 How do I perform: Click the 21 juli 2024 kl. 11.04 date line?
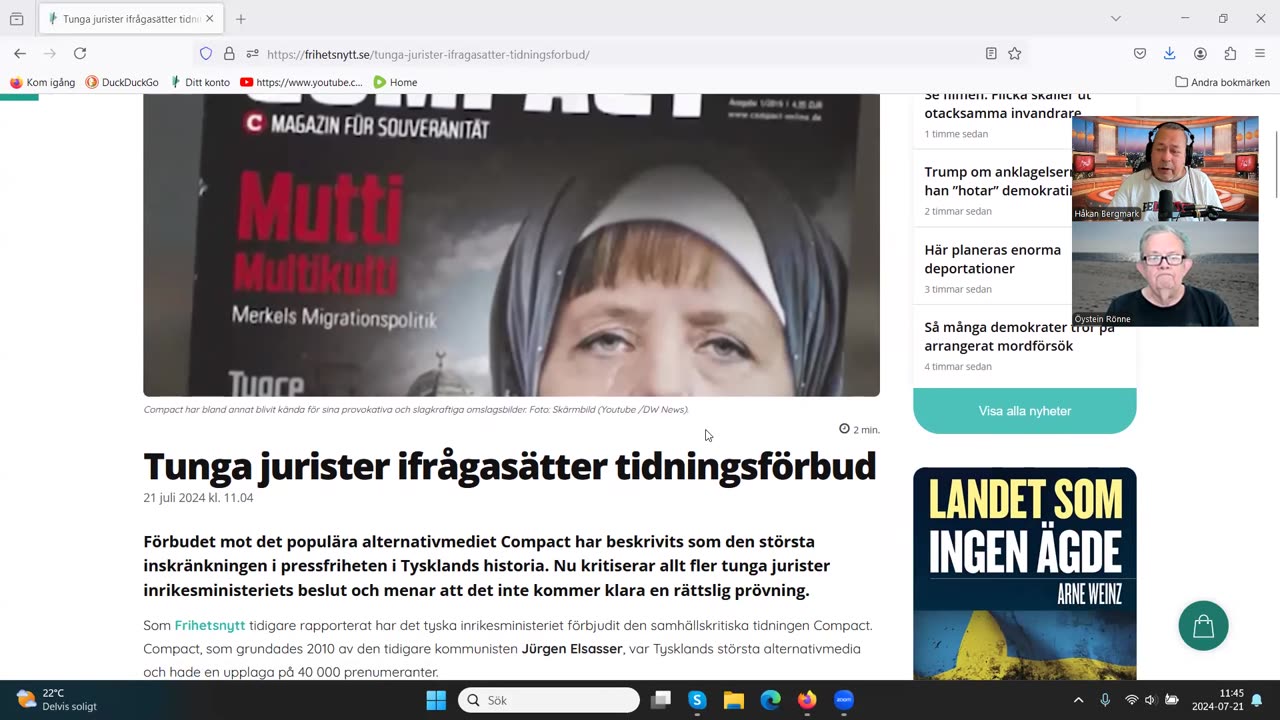tap(198, 498)
